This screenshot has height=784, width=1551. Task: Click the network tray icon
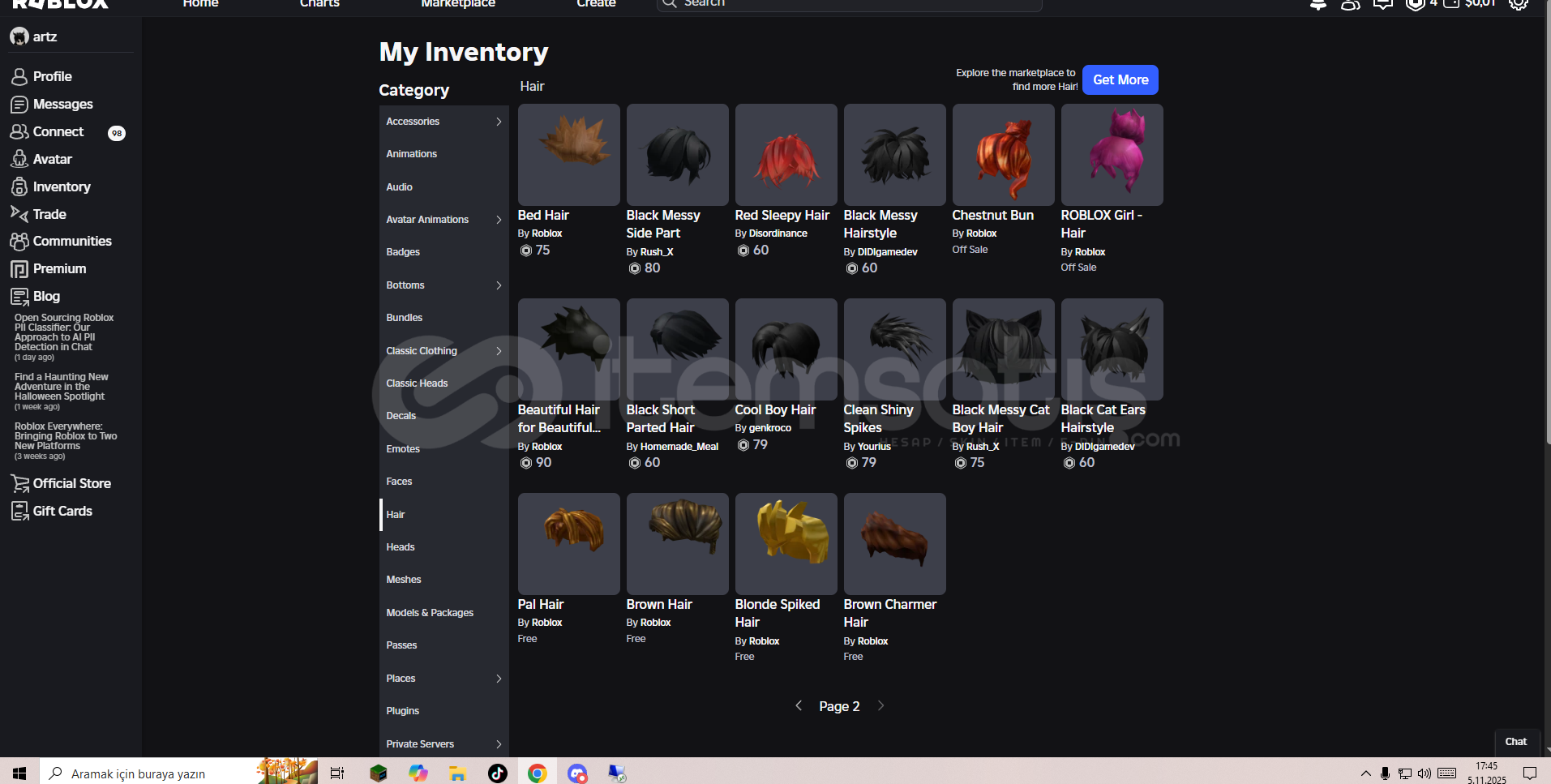click(x=1405, y=773)
